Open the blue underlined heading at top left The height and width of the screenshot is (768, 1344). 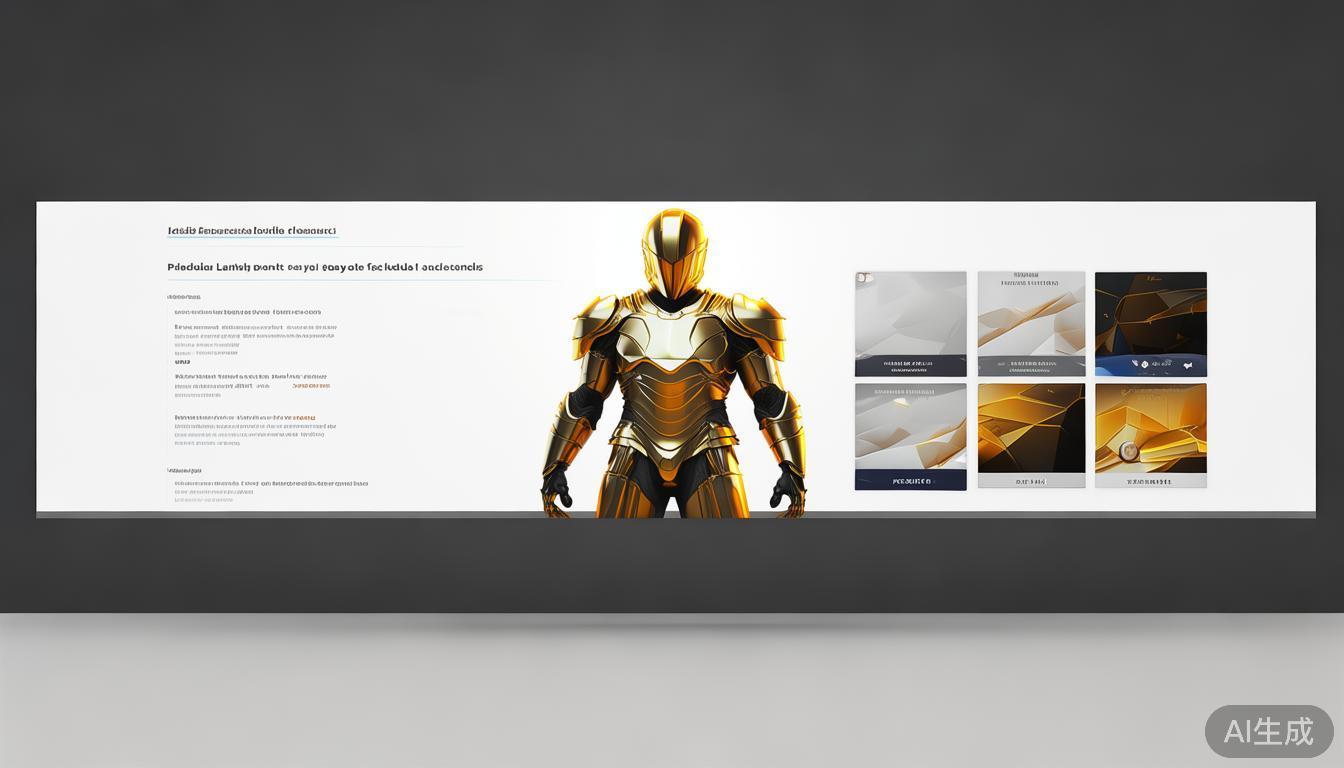(x=252, y=231)
